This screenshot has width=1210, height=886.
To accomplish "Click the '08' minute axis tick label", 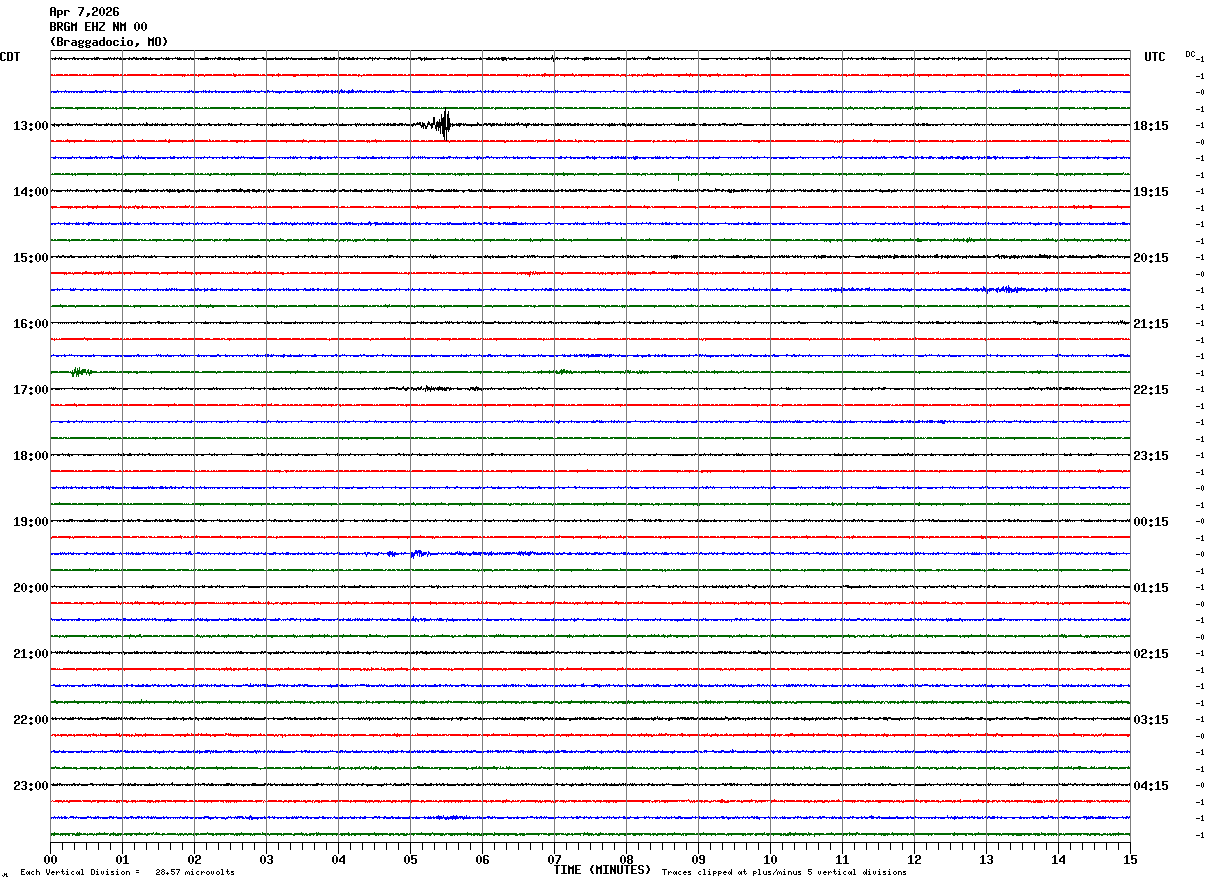I will pyautogui.click(x=626, y=859).
